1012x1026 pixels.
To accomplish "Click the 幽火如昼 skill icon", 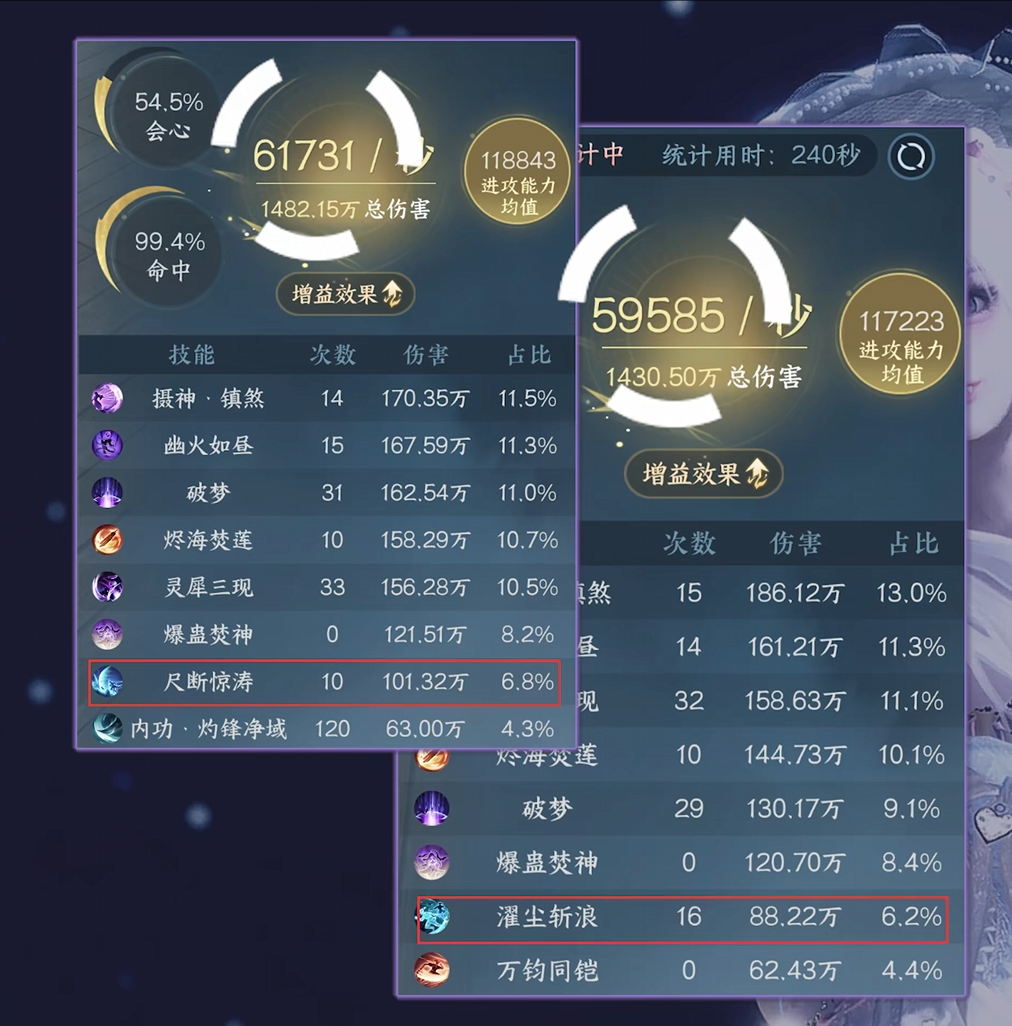I will click(x=107, y=446).
